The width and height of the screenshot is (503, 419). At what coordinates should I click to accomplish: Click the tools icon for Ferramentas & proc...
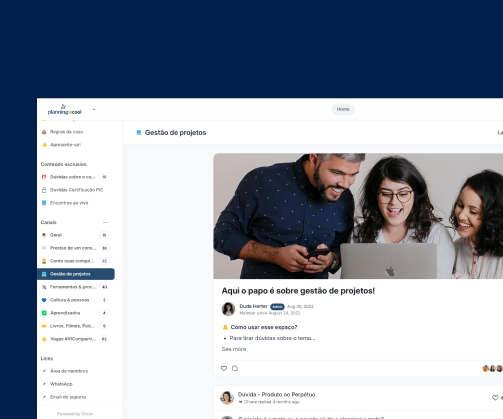tap(44, 287)
